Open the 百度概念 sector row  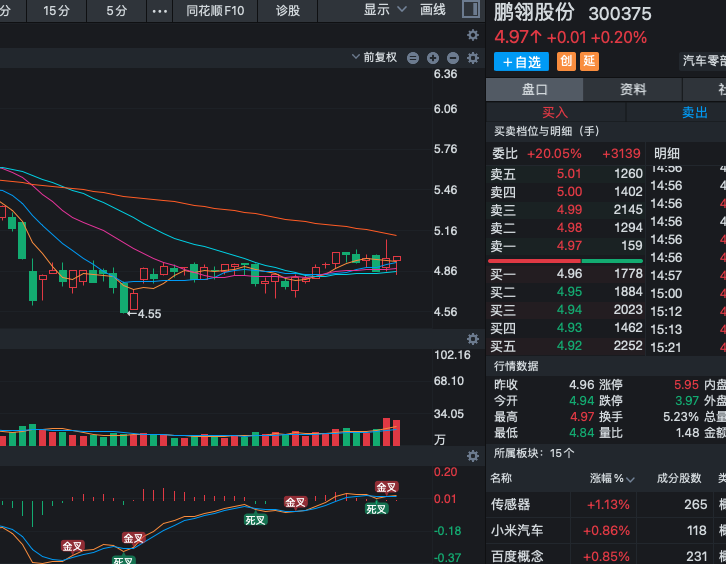coord(606,555)
